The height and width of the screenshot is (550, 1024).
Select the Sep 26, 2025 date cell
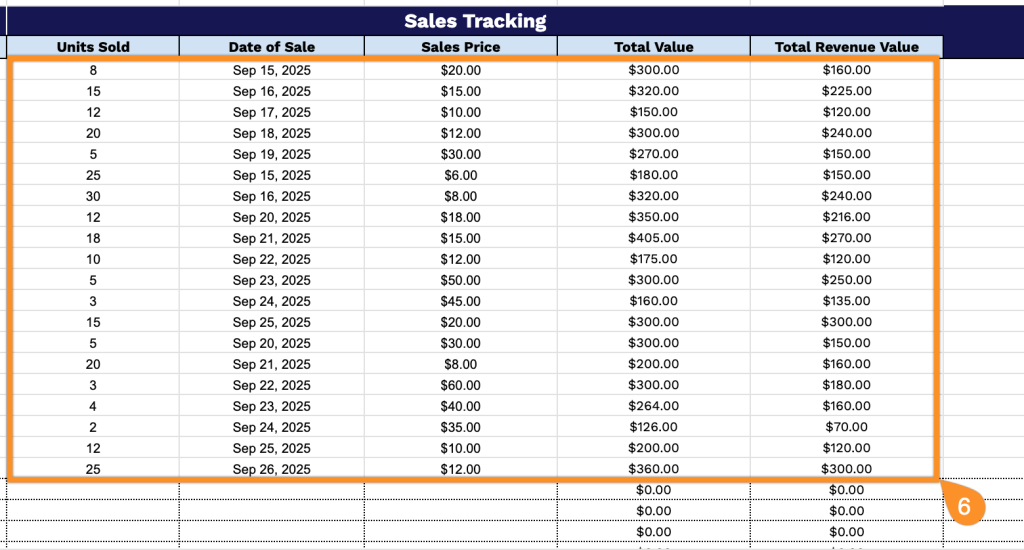[x=272, y=469]
